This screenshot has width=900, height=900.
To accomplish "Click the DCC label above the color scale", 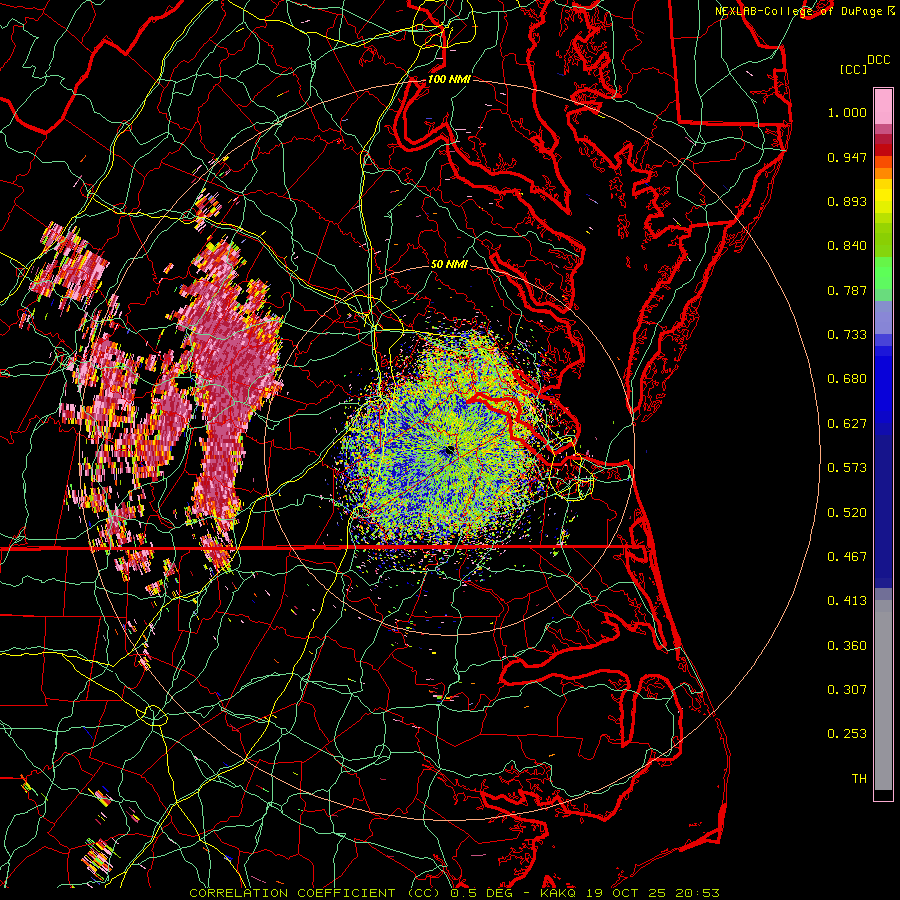I will pyautogui.click(x=878, y=60).
